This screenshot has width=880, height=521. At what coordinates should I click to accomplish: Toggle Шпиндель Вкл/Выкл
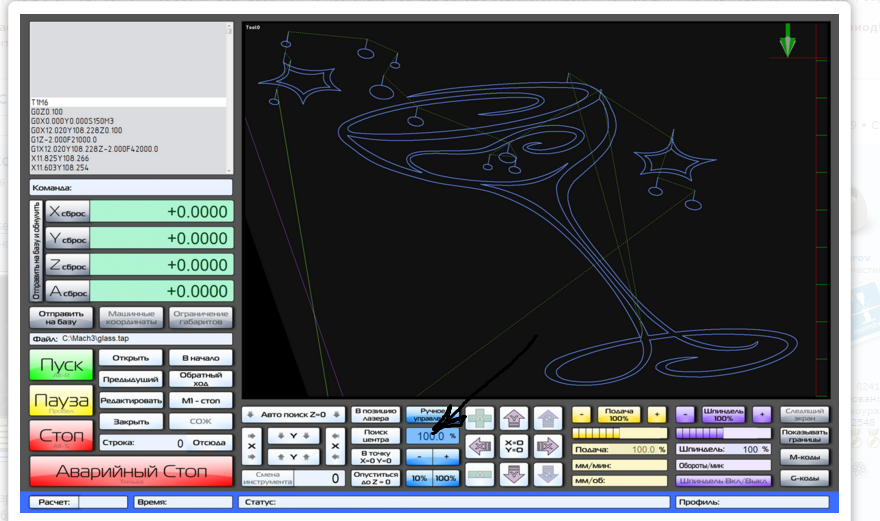pyautogui.click(x=723, y=481)
